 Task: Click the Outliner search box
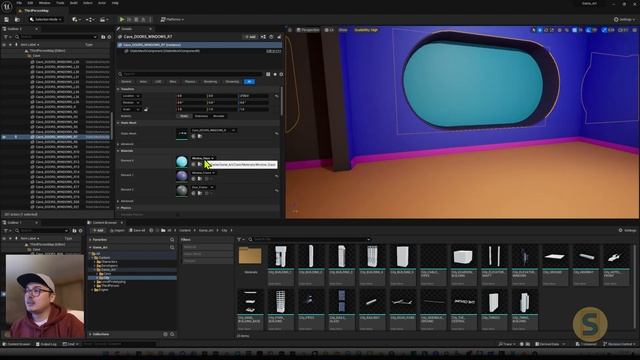56,37
